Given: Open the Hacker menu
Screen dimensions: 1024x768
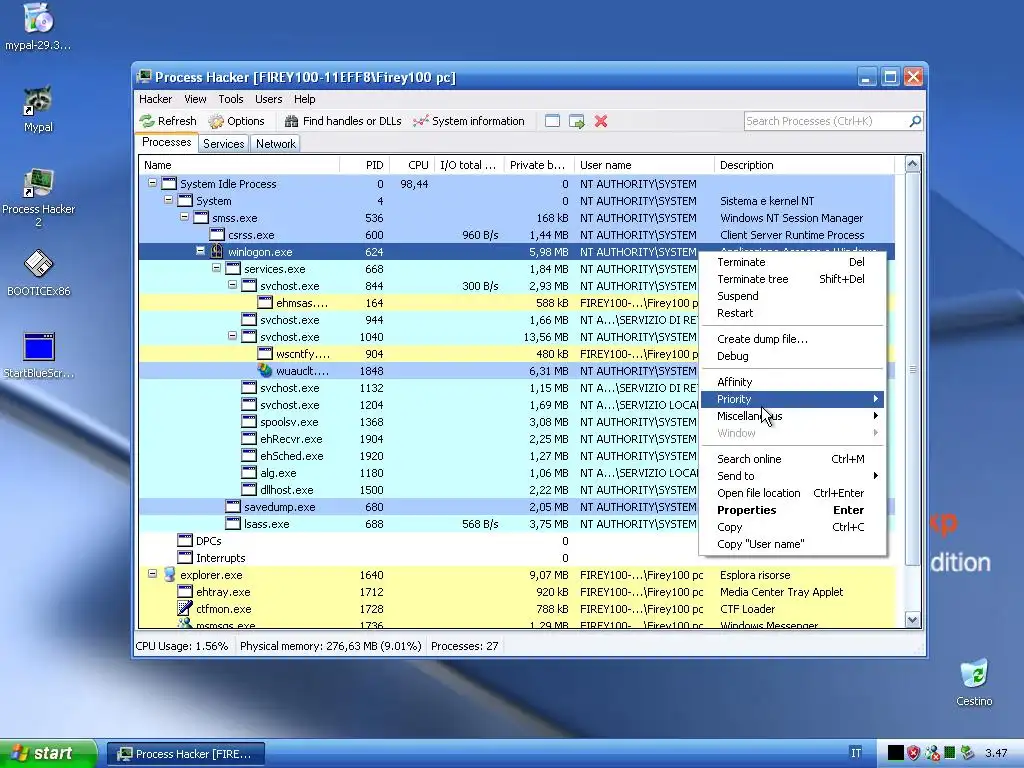Looking at the screenshot, I should pos(155,99).
